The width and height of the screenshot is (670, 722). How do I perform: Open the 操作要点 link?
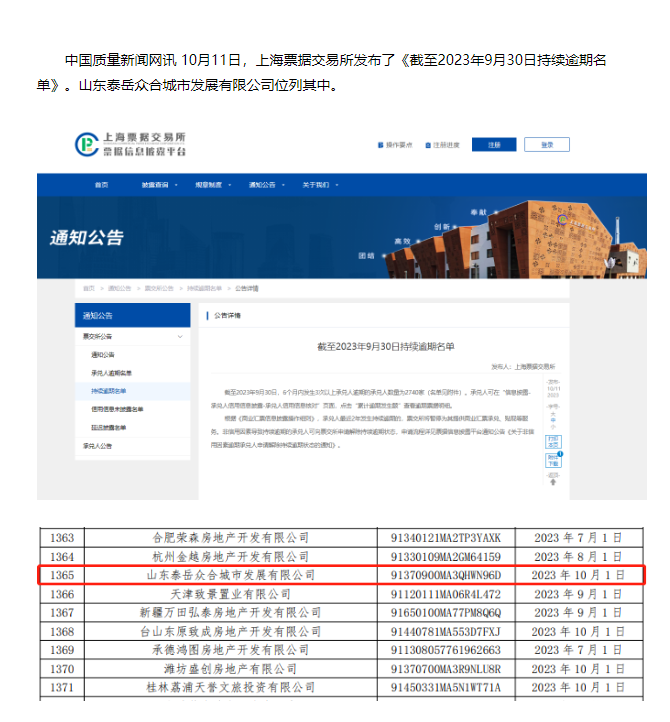(399, 145)
